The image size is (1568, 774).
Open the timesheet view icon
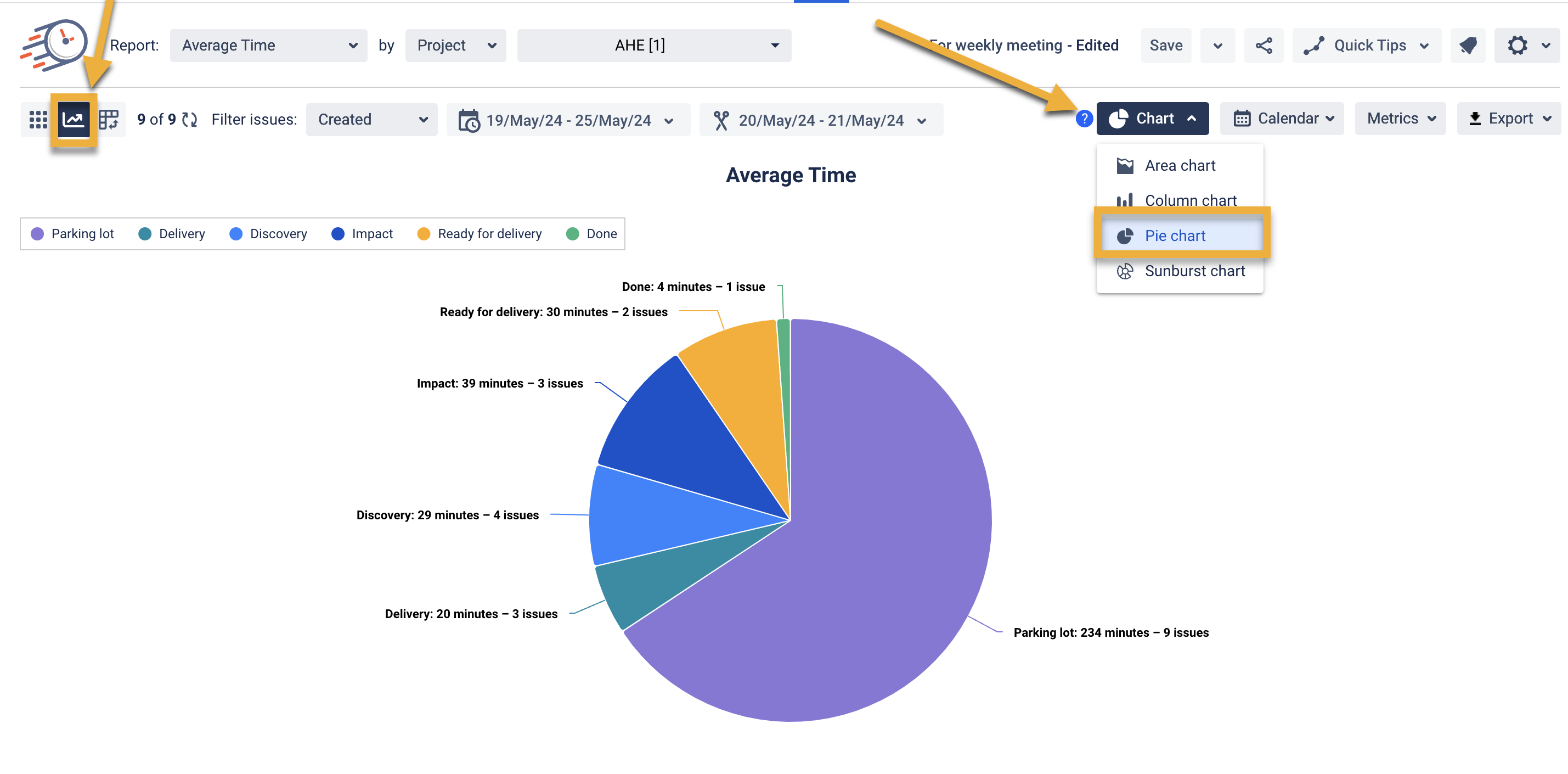tap(108, 119)
